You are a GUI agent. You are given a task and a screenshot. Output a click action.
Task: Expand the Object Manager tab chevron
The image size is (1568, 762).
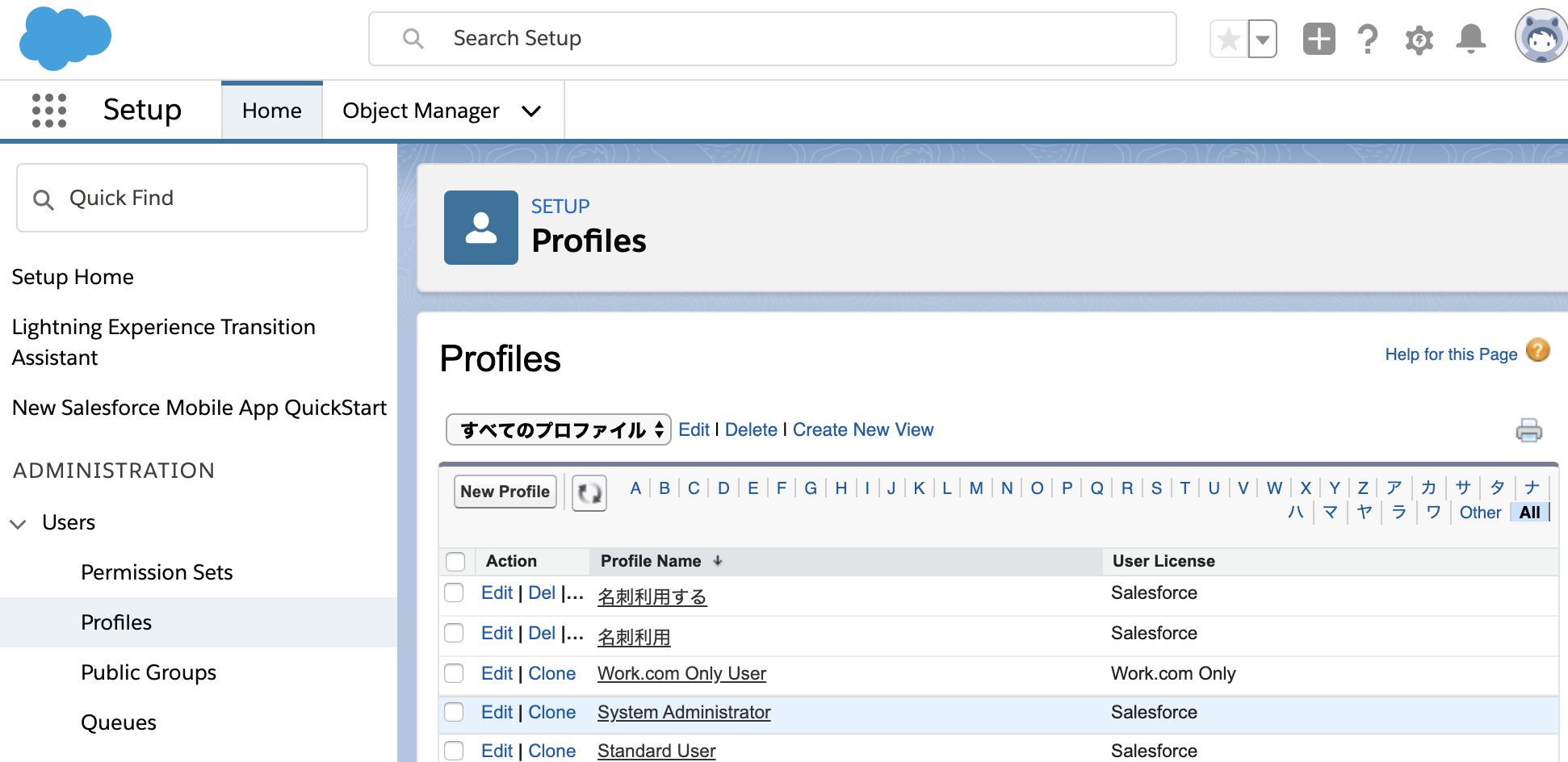point(531,111)
